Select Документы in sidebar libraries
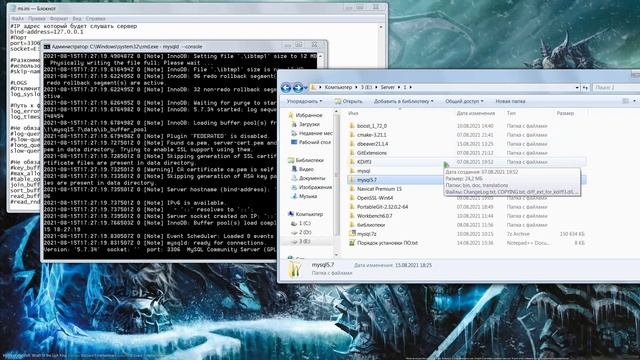Image resolution: width=640 pixels, height=360 pixels. (308, 178)
